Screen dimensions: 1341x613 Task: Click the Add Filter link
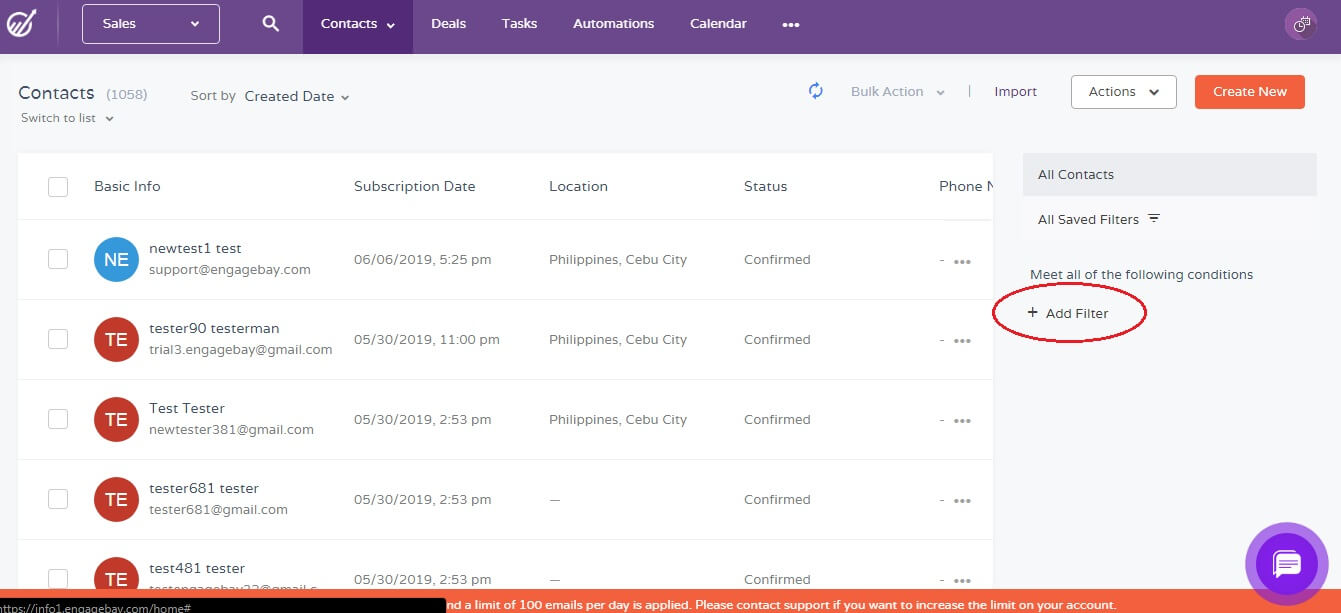[x=1068, y=313]
